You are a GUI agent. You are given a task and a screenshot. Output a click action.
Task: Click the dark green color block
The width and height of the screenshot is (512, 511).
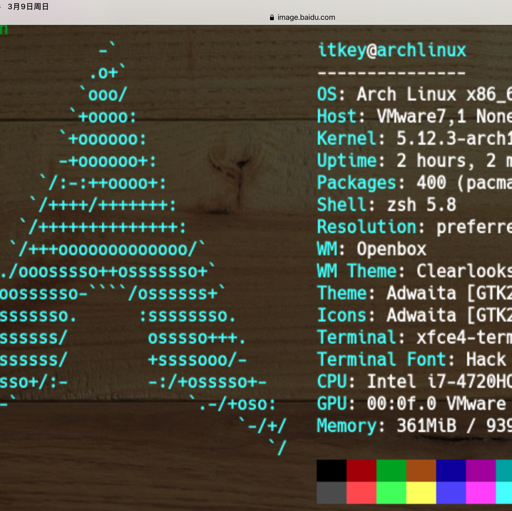pyautogui.click(x=391, y=471)
